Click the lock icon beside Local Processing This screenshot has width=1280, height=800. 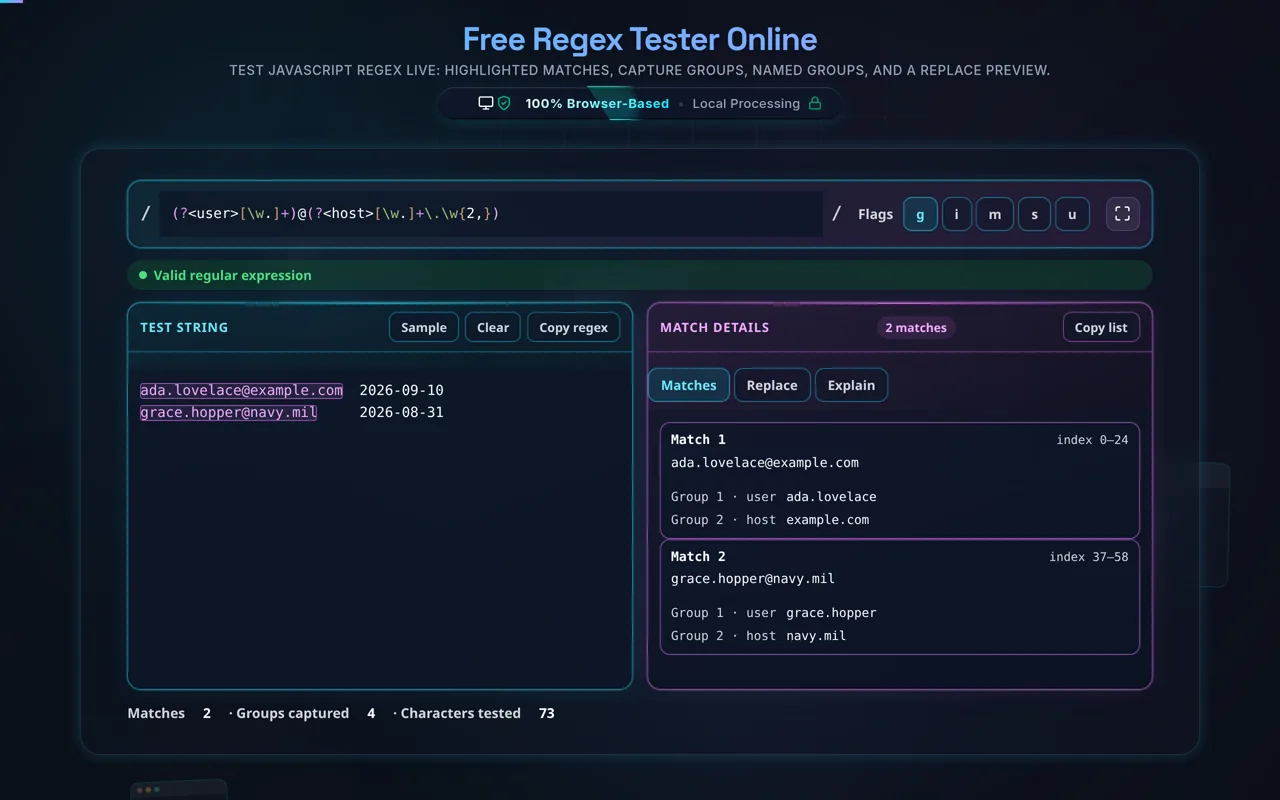815,103
